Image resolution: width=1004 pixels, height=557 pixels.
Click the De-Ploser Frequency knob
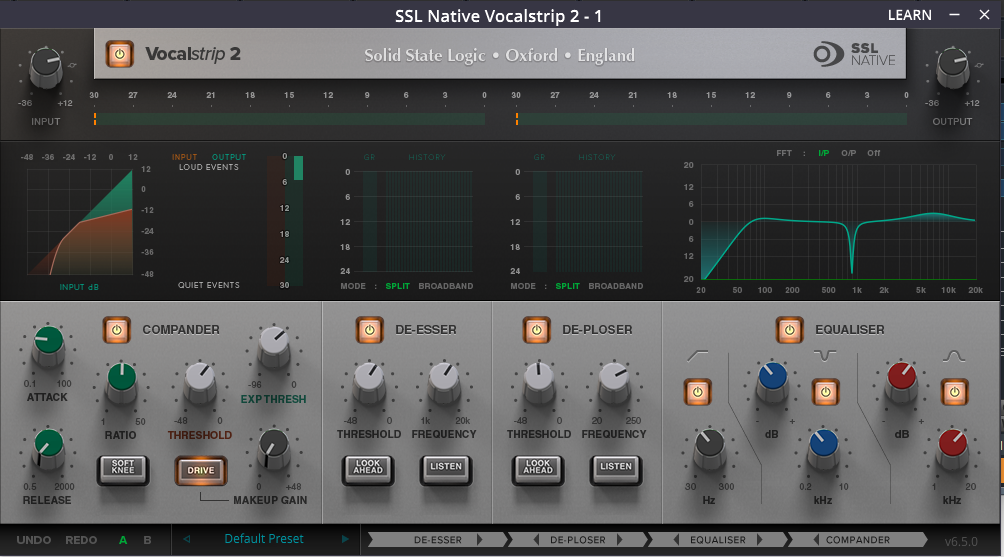(614, 381)
